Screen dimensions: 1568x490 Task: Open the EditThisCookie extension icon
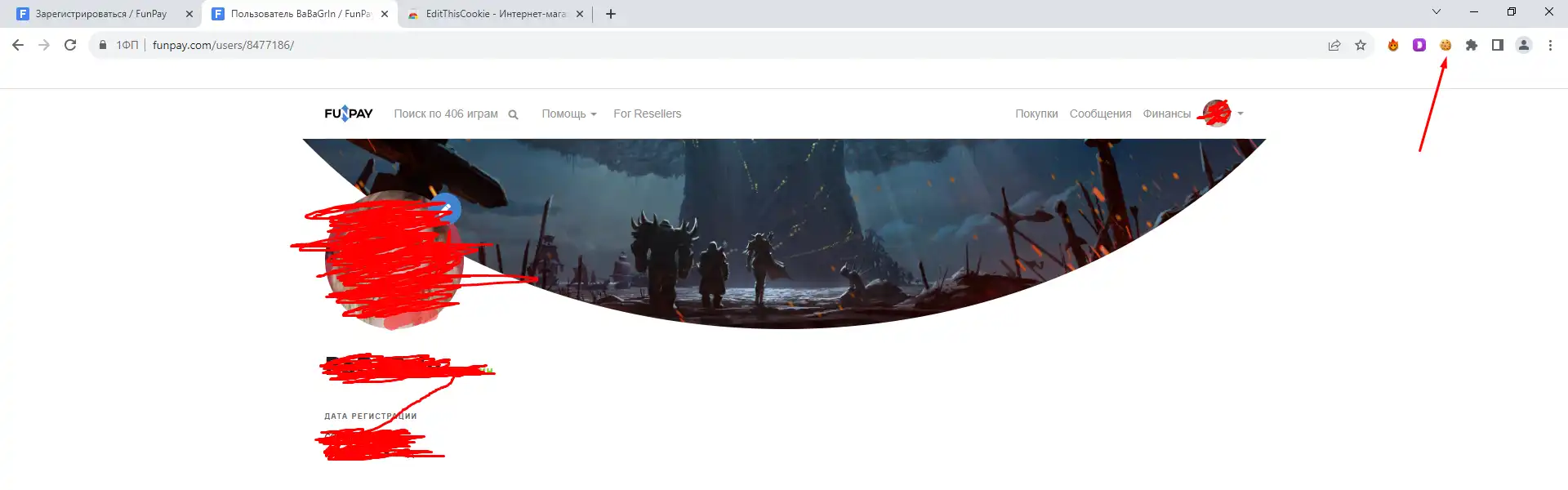click(1445, 45)
